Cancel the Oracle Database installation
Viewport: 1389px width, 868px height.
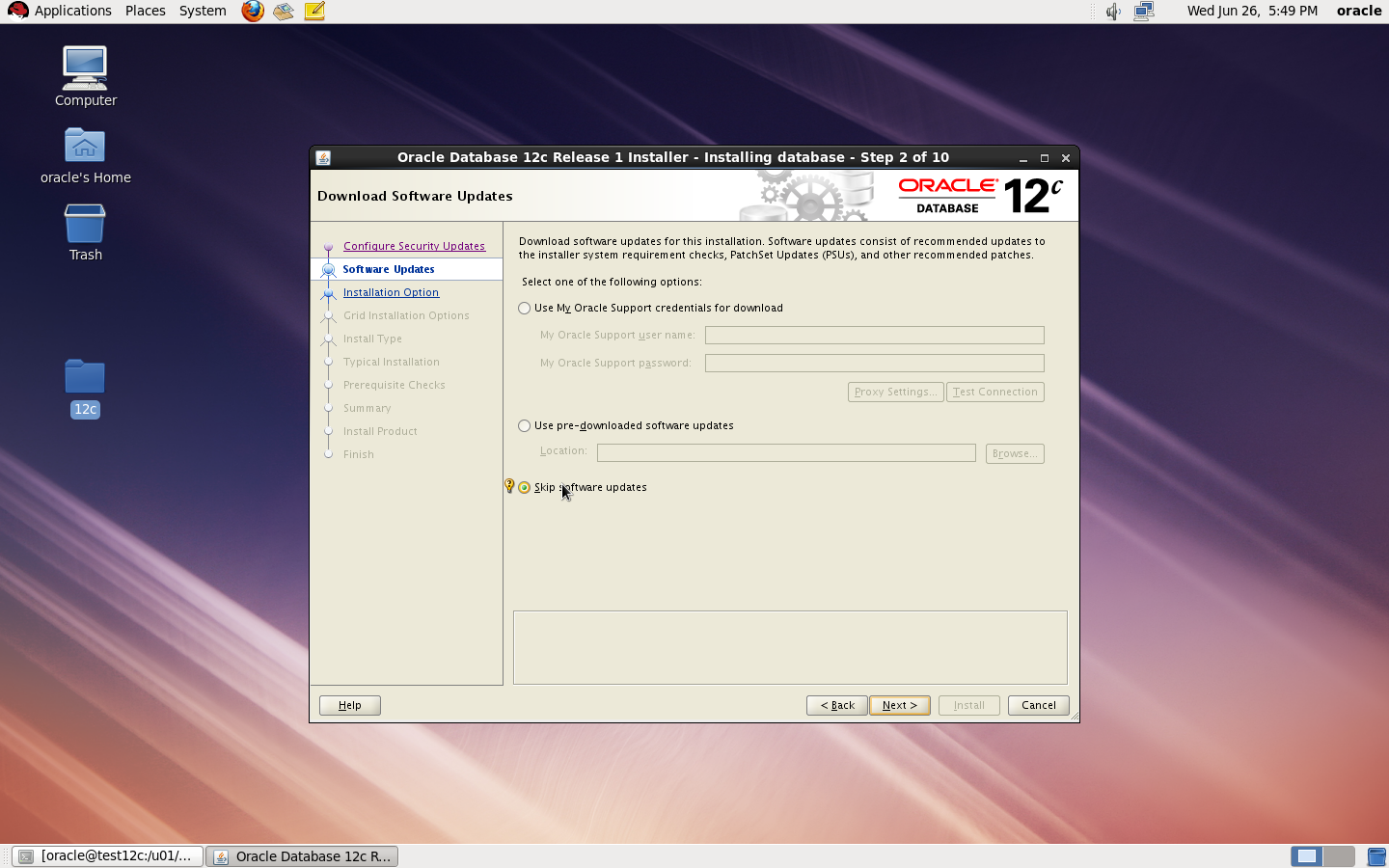click(x=1038, y=705)
